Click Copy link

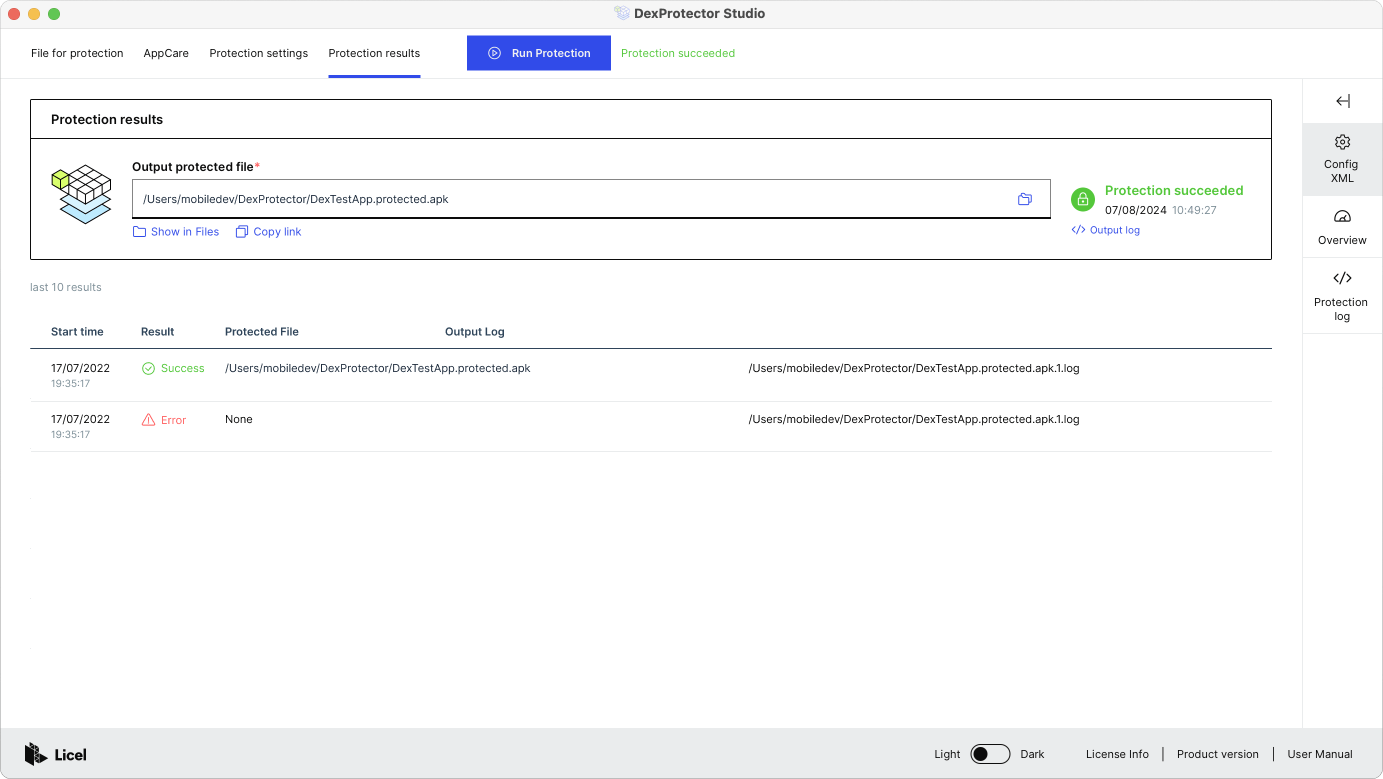[x=268, y=232]
